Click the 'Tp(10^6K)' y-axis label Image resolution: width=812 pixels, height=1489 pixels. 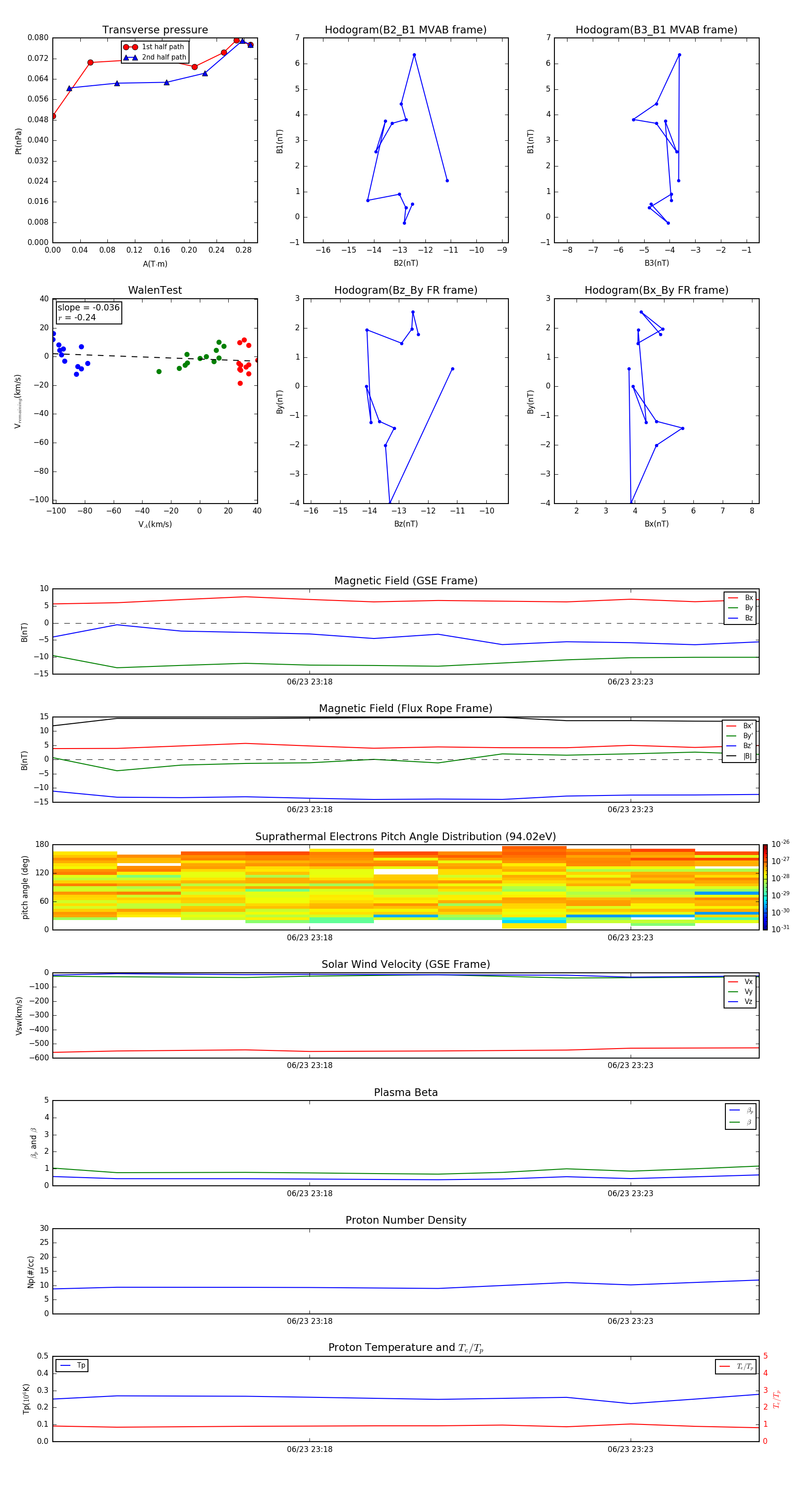click(26, 1399)
